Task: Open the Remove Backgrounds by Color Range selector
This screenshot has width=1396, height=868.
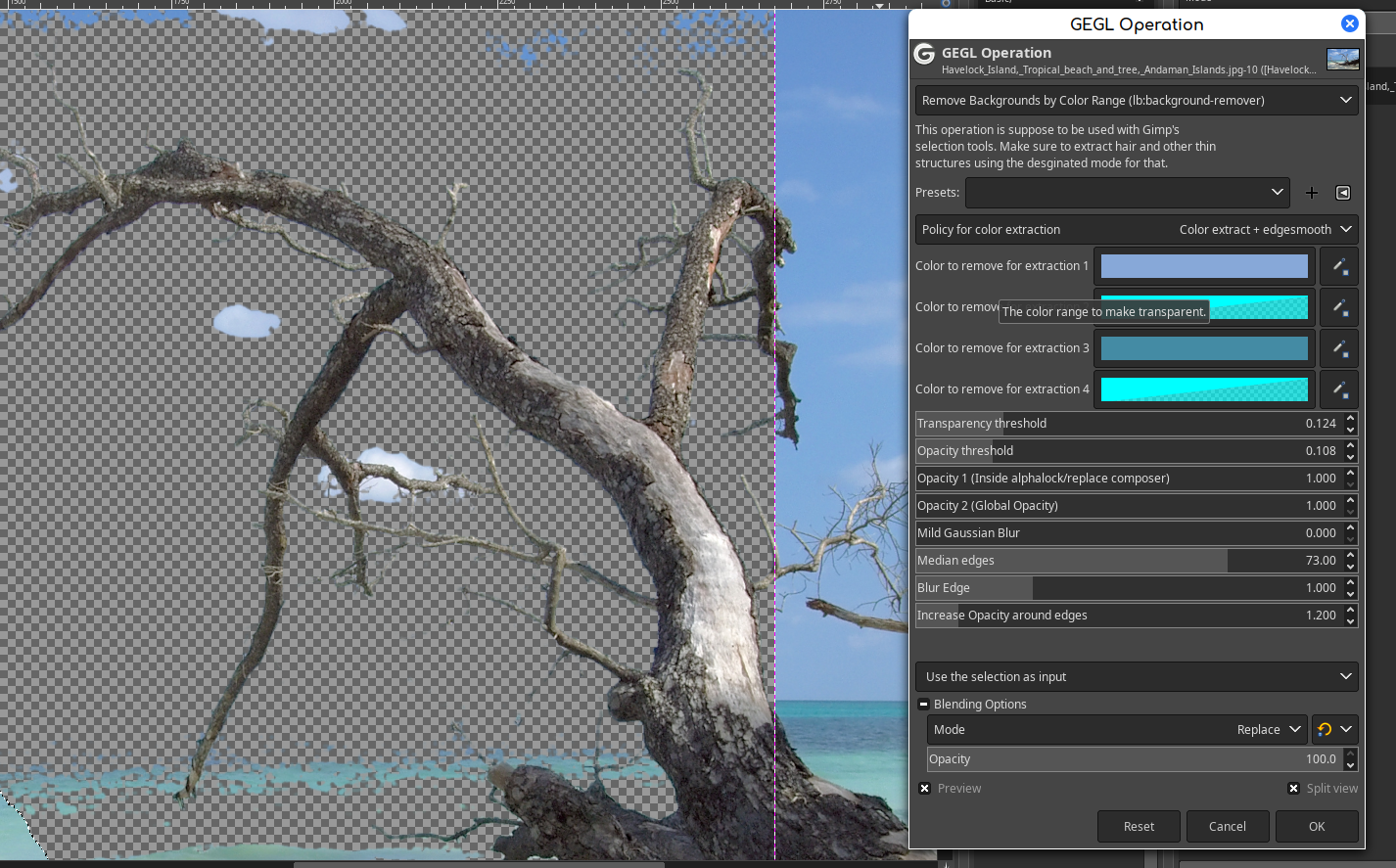Action: 1136,100
